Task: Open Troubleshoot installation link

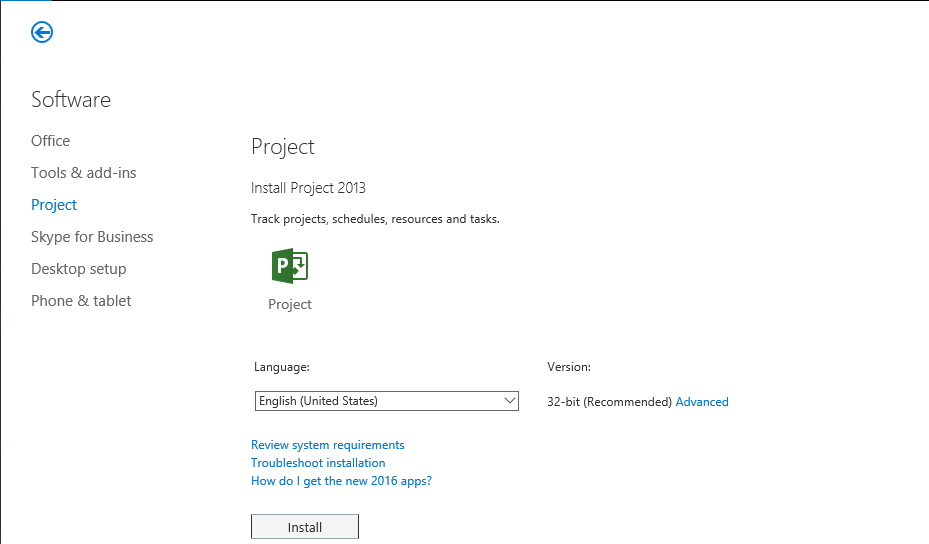Action: tap(318, 463)
